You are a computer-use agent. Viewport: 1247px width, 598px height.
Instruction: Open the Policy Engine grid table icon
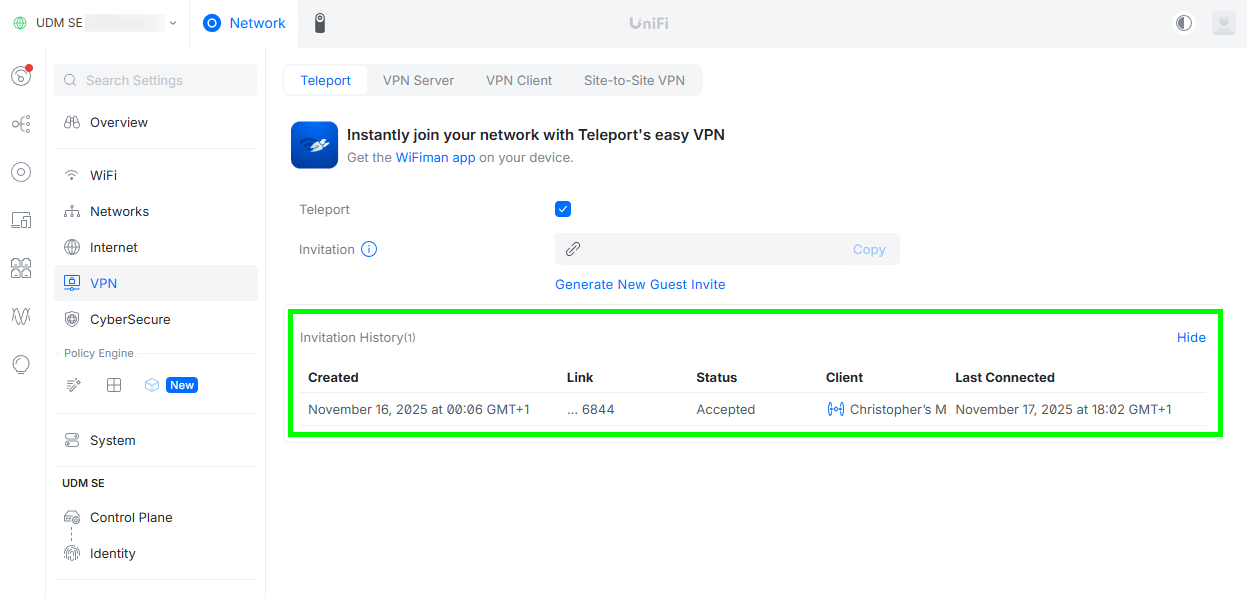[114, 385]
